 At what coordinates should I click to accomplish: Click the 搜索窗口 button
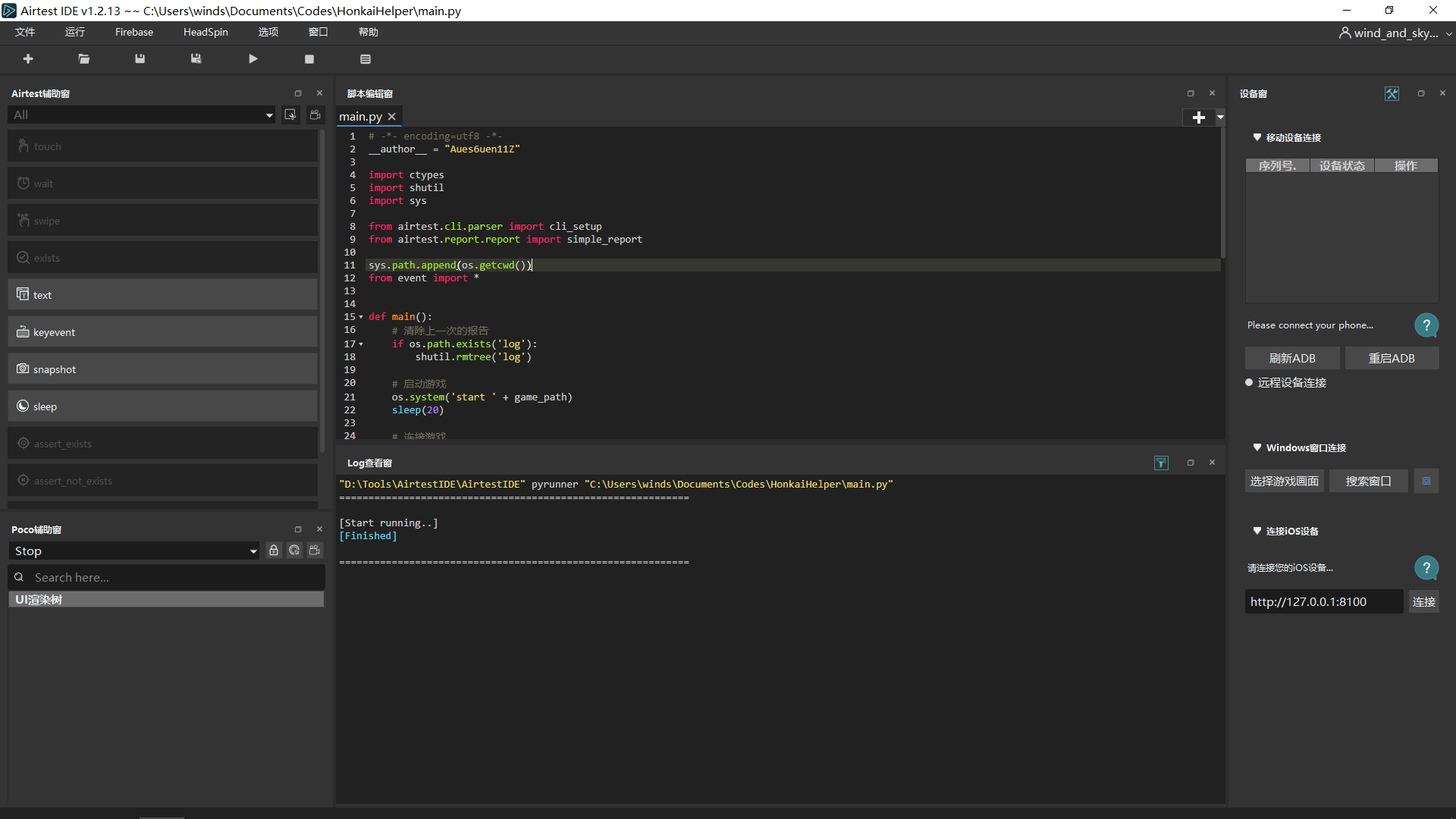(x=1369, y=482)
